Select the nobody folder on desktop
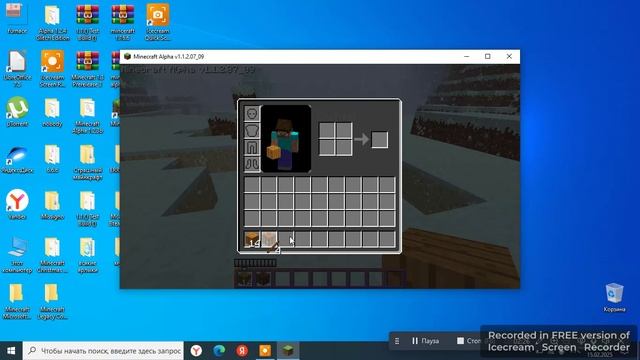This screenshot has height=360, width=640. [x=52, y=112]
